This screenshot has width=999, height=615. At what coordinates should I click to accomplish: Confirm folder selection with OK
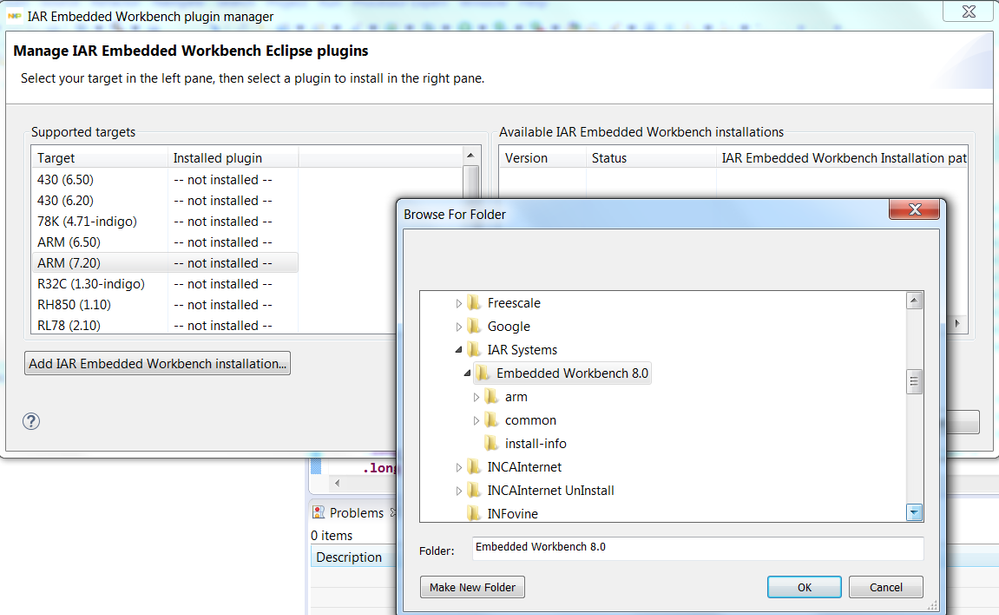coord(804,587)
